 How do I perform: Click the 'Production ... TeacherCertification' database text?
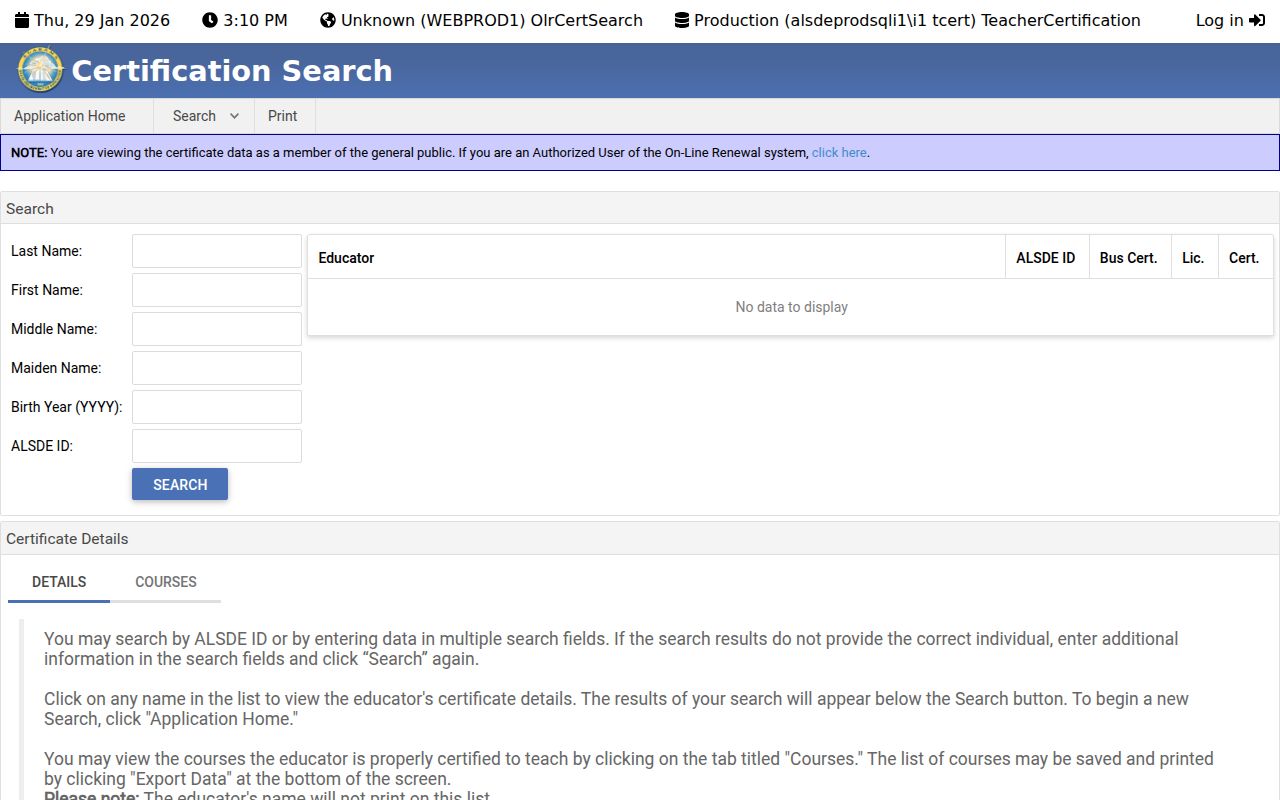click(x=917, y=20)
